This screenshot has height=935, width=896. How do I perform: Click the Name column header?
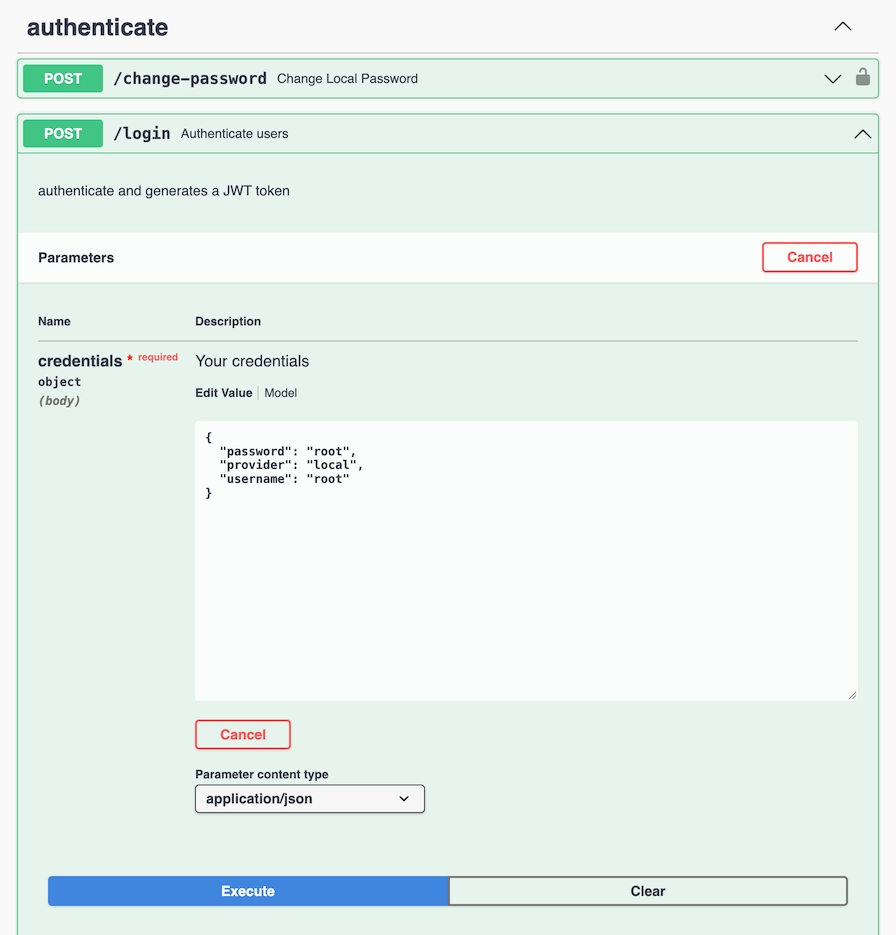click(54, 321)
